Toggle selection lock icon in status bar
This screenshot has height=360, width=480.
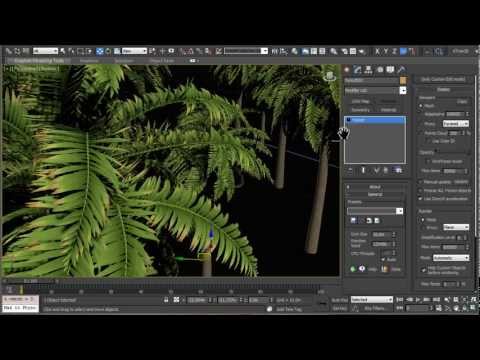pyautogui.click(x=166, y=300)
